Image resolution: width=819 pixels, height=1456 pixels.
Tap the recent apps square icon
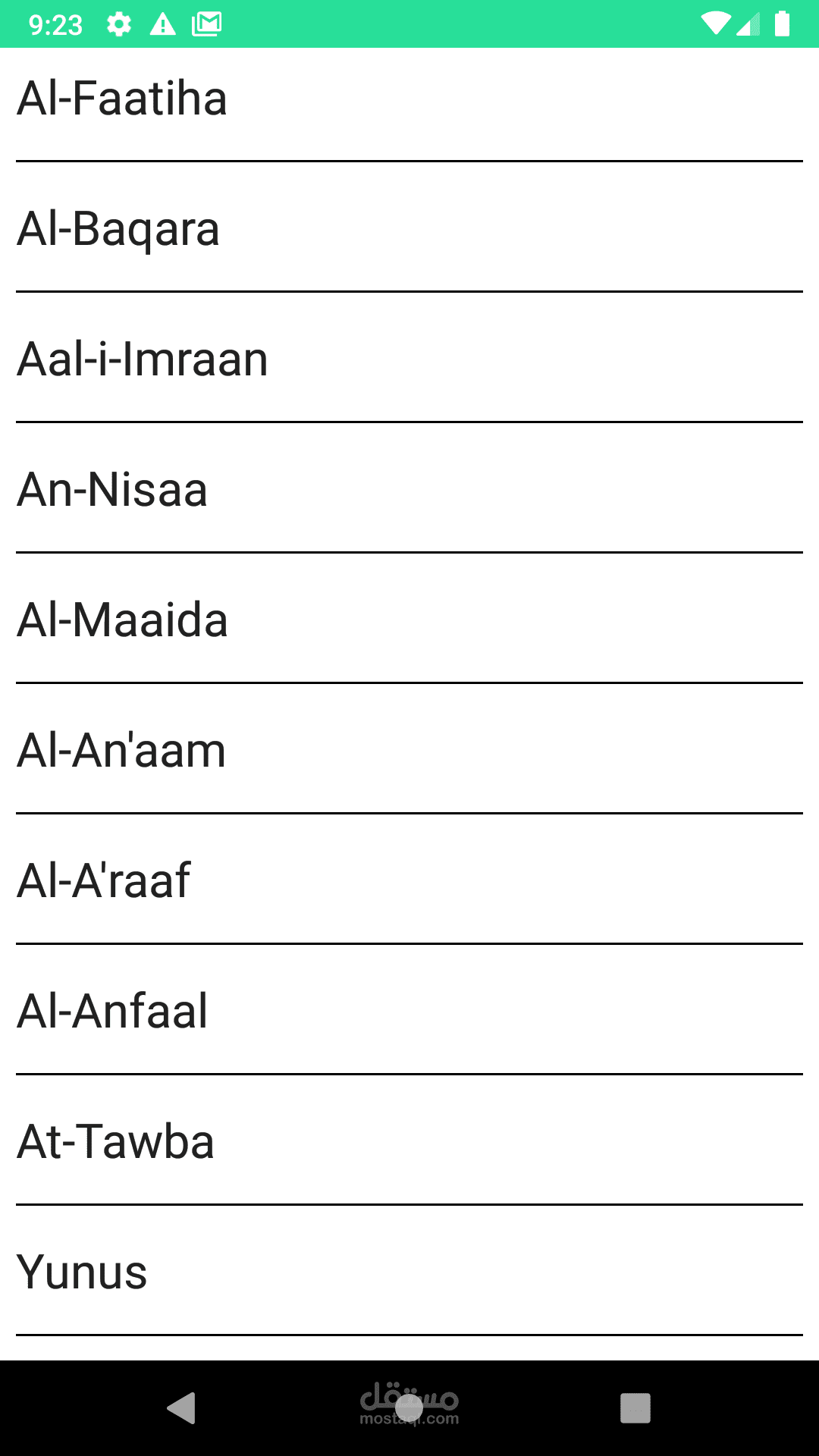[635, 1408]
